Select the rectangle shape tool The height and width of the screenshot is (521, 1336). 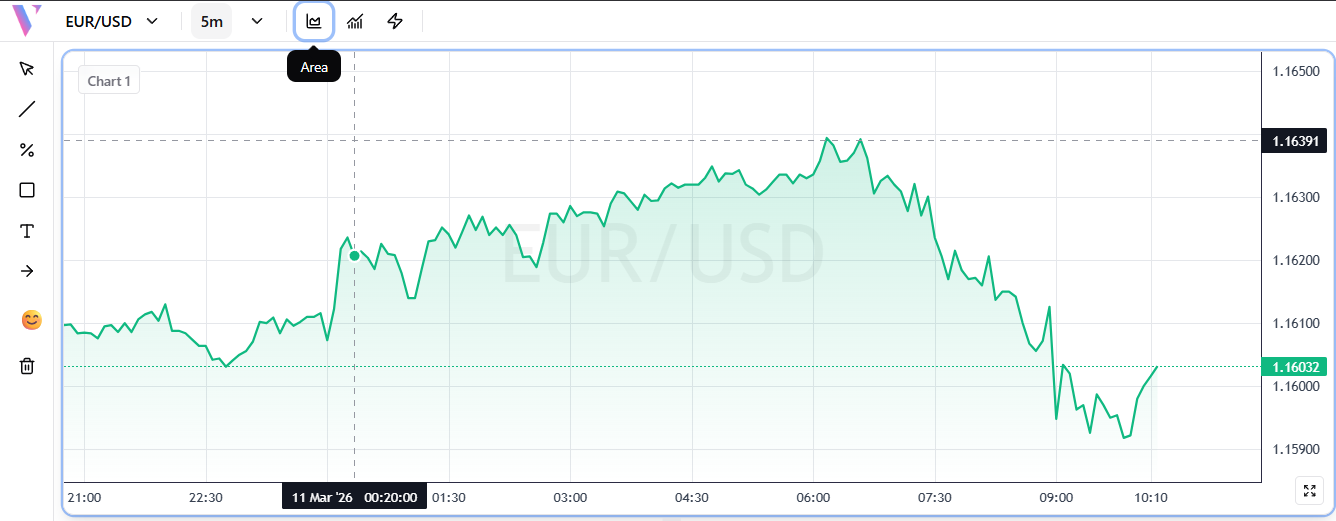[x=27, y=190]
